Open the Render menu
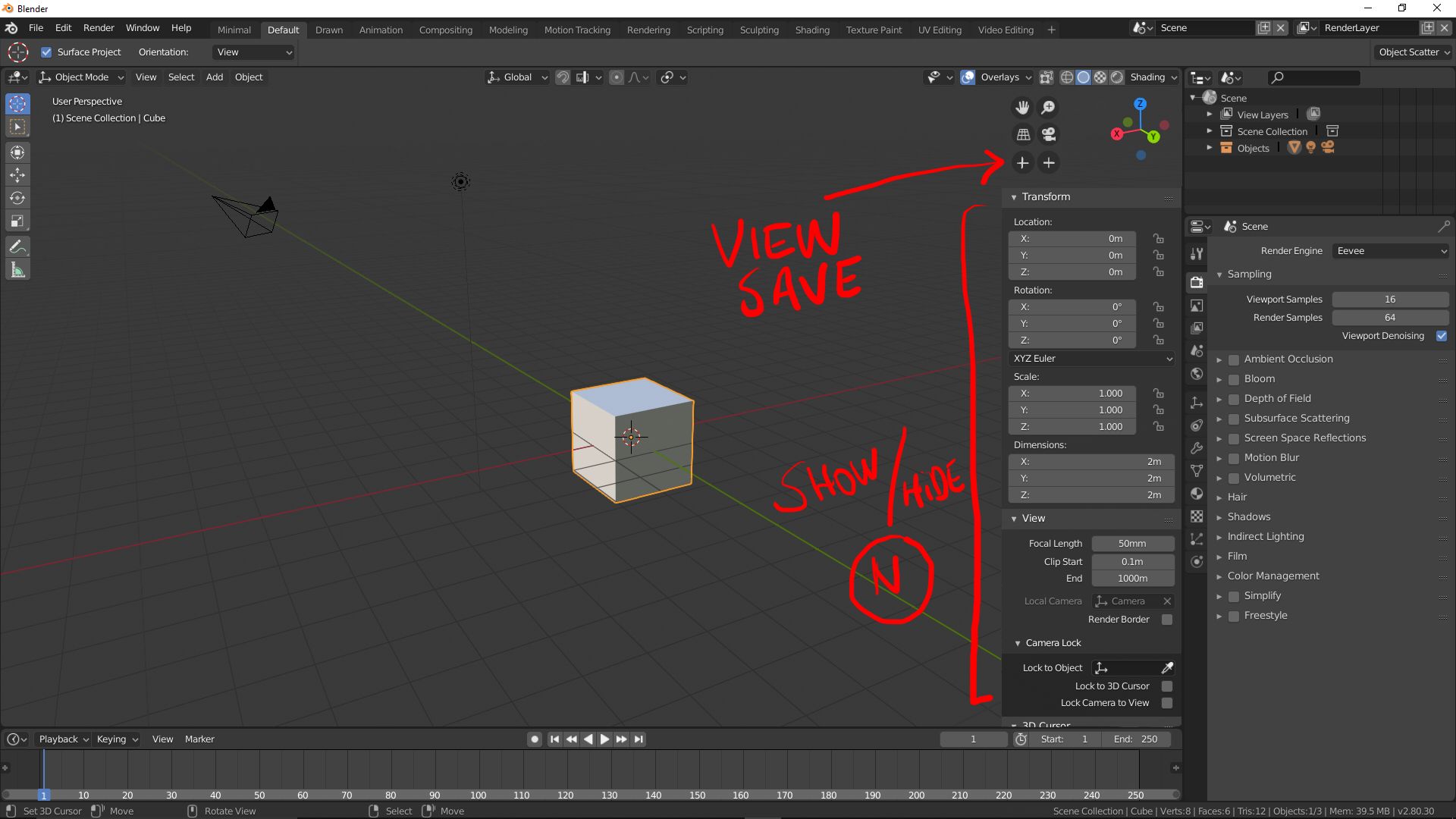The height and width of the screenshot is (819, 1456). pos(99,28)
